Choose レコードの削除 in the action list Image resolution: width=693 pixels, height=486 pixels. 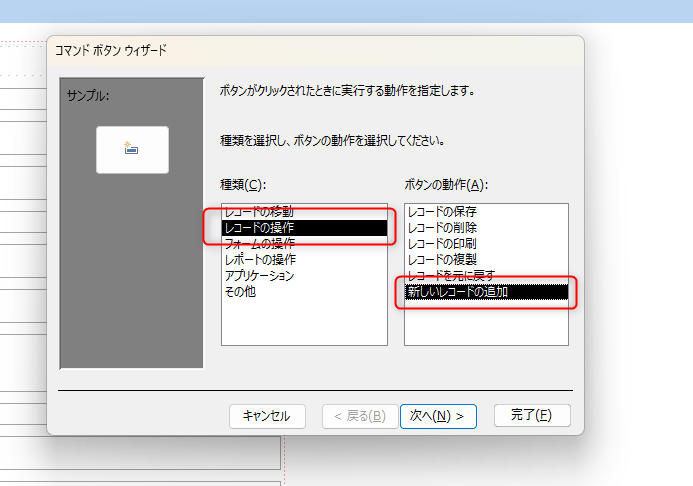(442, 228)
